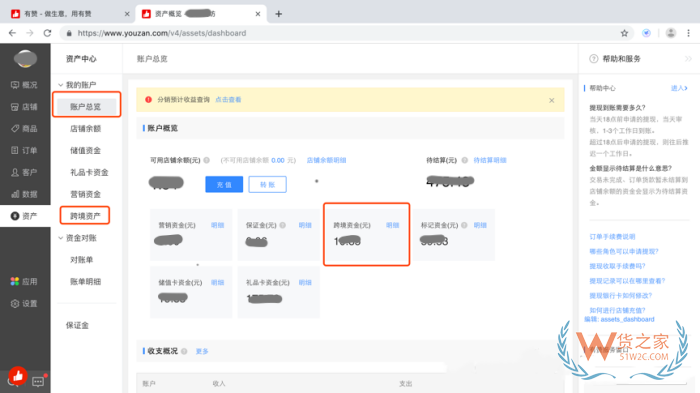Open the 提现收取手续费吗? help link
Screen dimensions: 700x393
click(x=617, y=266)
